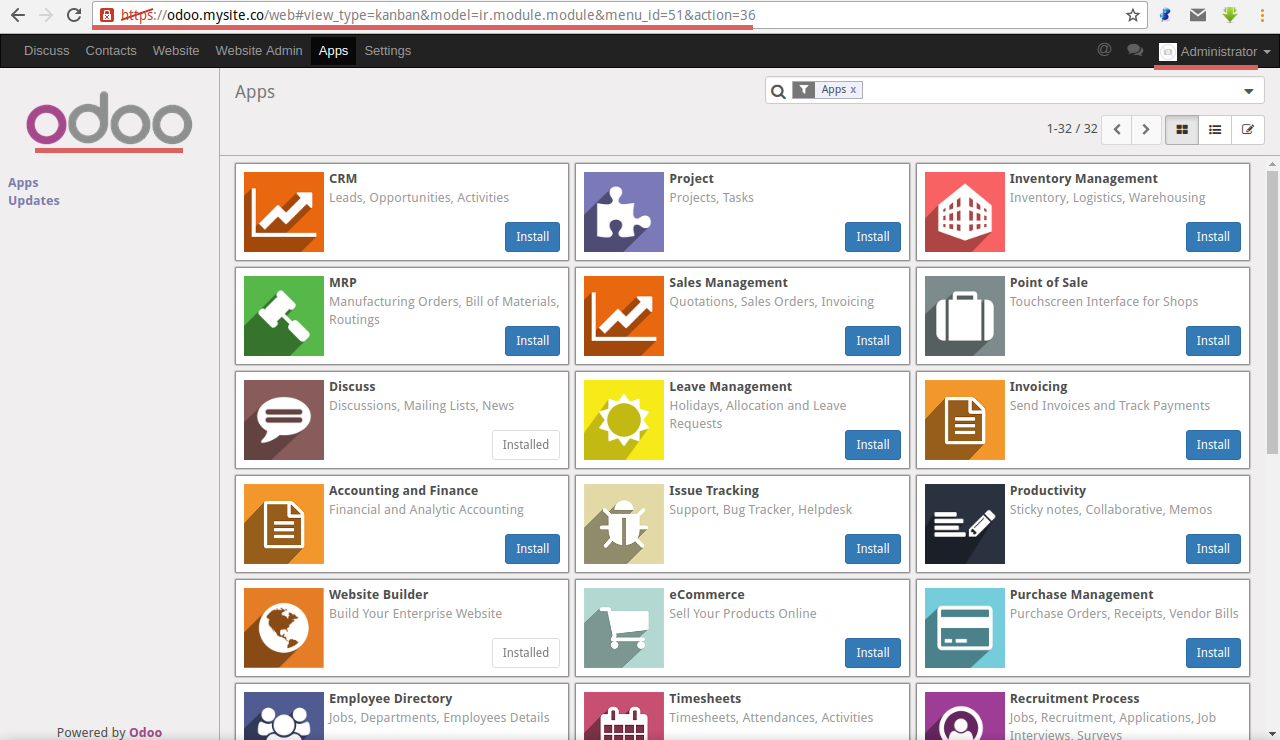
Task: Click the Point of Sale briefcase icon
Action: pyautogui.click(x=964, y=316)
